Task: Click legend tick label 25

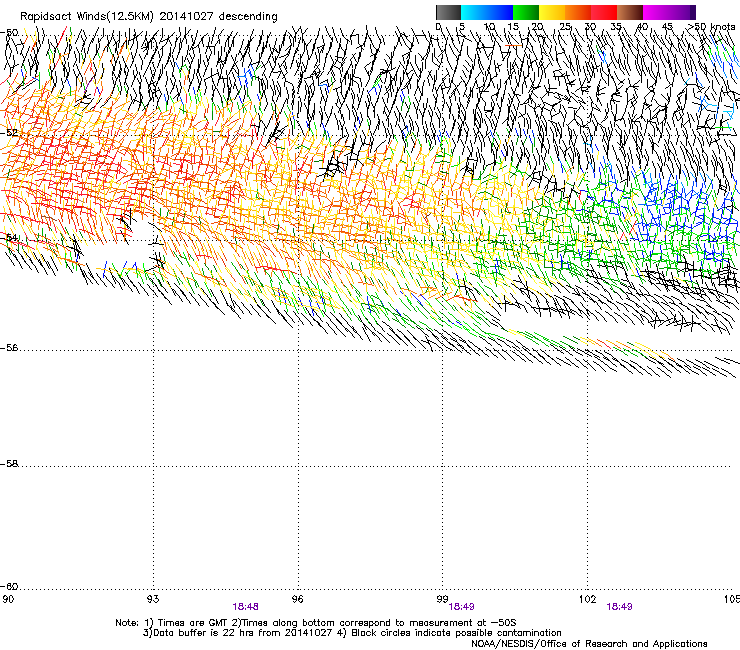Action: tap(565, 27)
